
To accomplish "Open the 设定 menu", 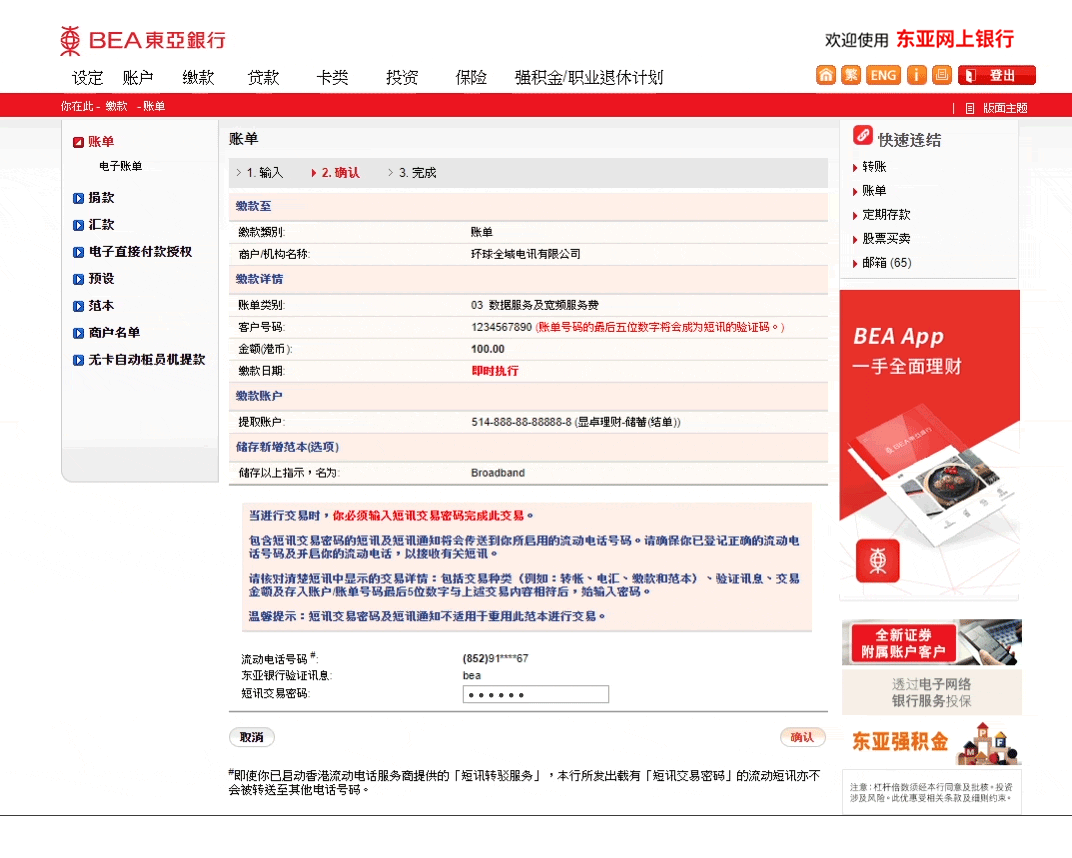I will coord(88,78).
